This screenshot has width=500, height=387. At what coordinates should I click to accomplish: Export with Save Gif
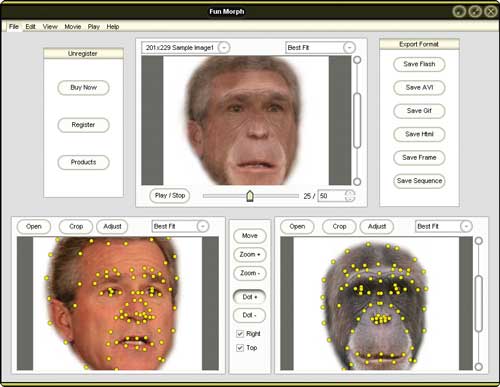419,111
